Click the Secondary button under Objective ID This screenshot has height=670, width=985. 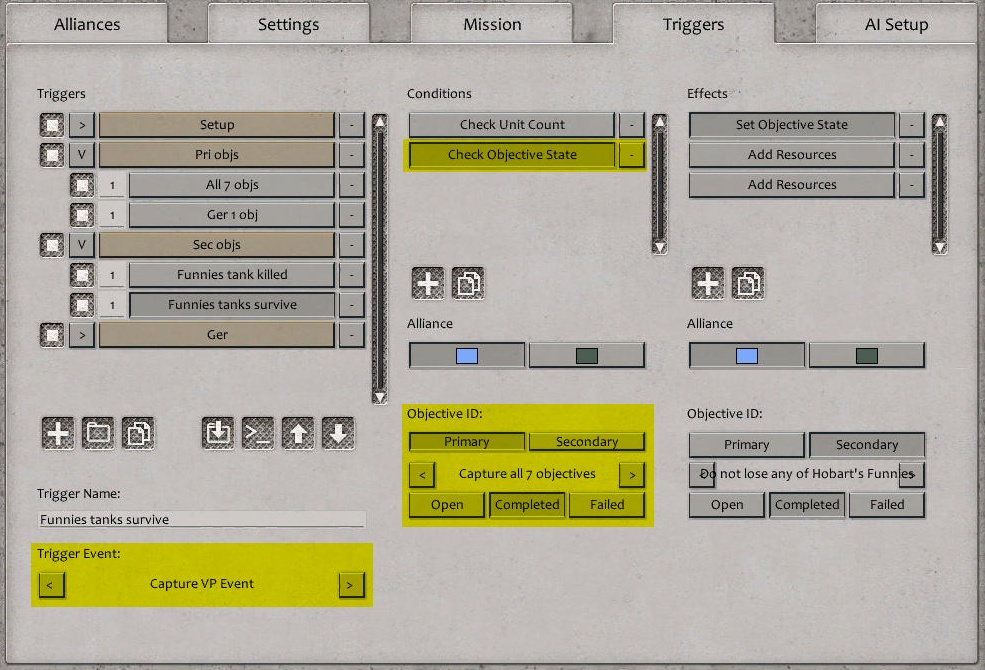click(x=587, y=441)
